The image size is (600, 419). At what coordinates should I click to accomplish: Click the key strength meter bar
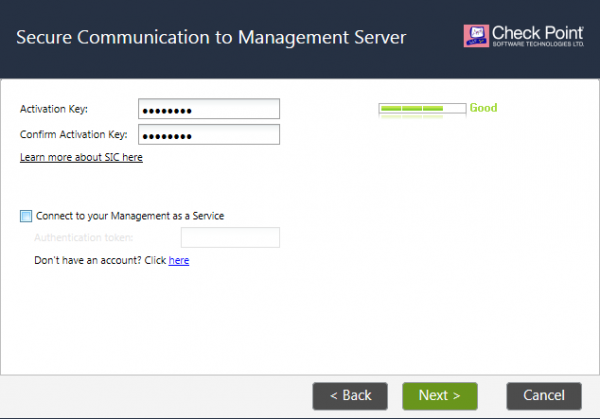tap(421, 108)
